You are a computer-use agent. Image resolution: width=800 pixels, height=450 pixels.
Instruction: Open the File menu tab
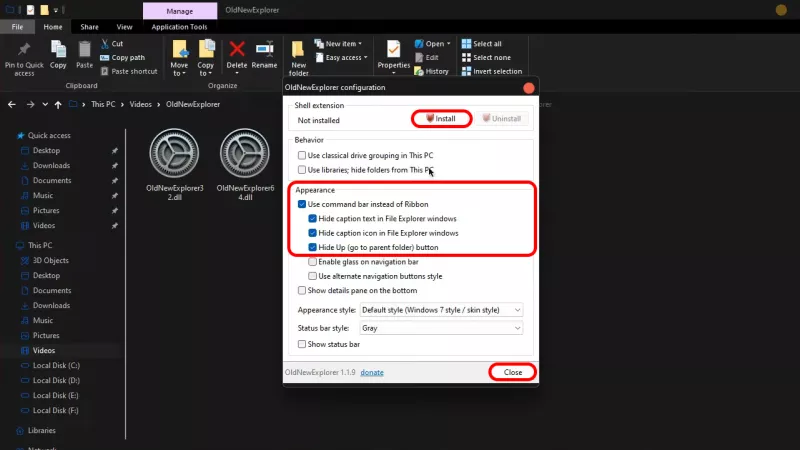pos(17,27)
